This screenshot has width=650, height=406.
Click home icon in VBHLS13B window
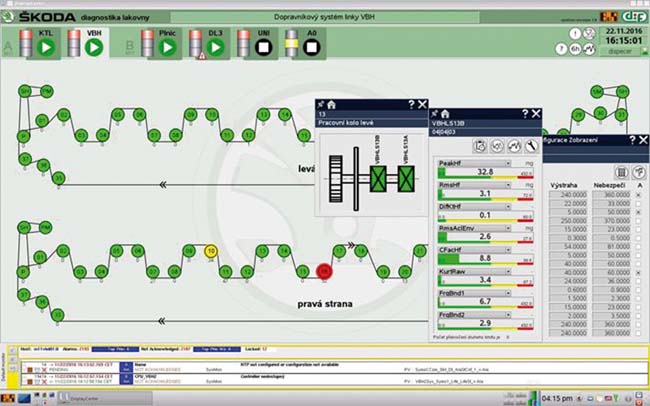[x=445, y=114]
